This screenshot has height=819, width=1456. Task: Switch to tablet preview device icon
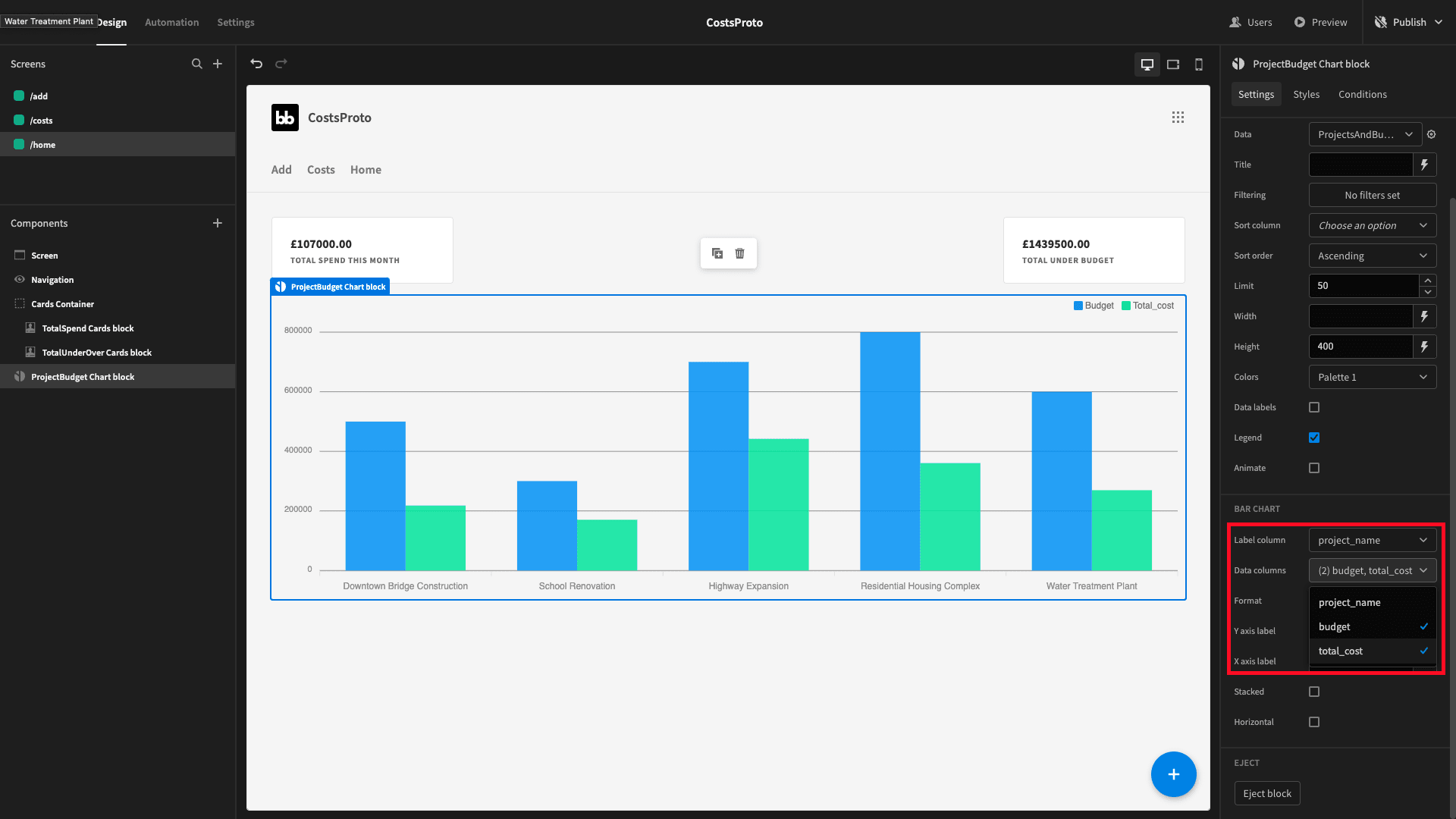tap(1173, 64)
